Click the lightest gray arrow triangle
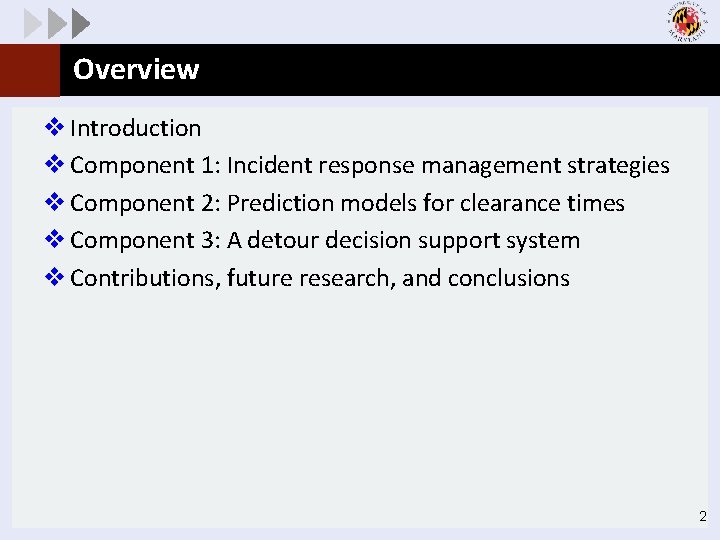Image resolution: width=720 pixels, height=540 pixels. click(32, 22)
